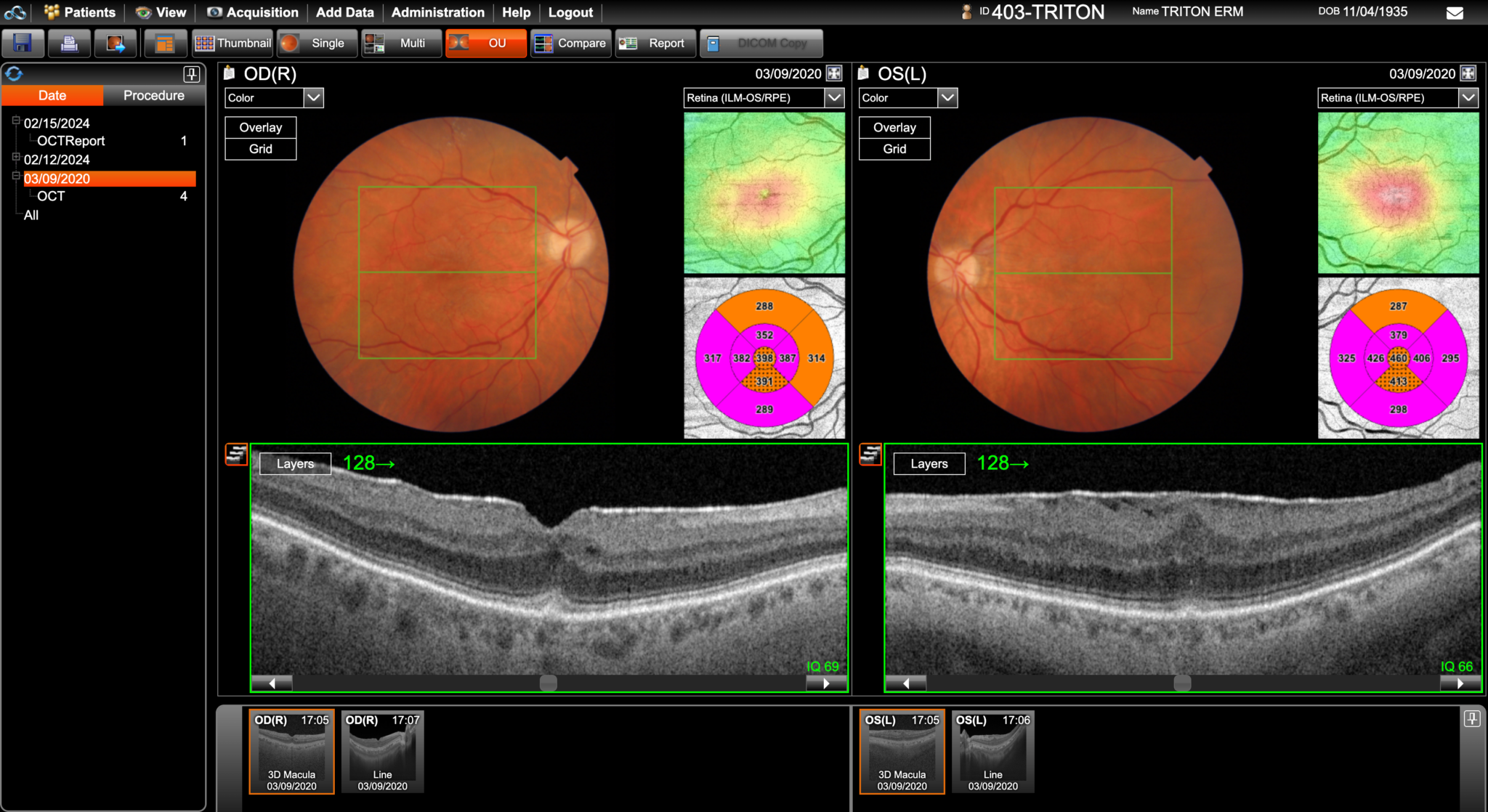This screenshot has height=812, width=1488.
Task: Select the Single view icon
Action: pos(317,43)
